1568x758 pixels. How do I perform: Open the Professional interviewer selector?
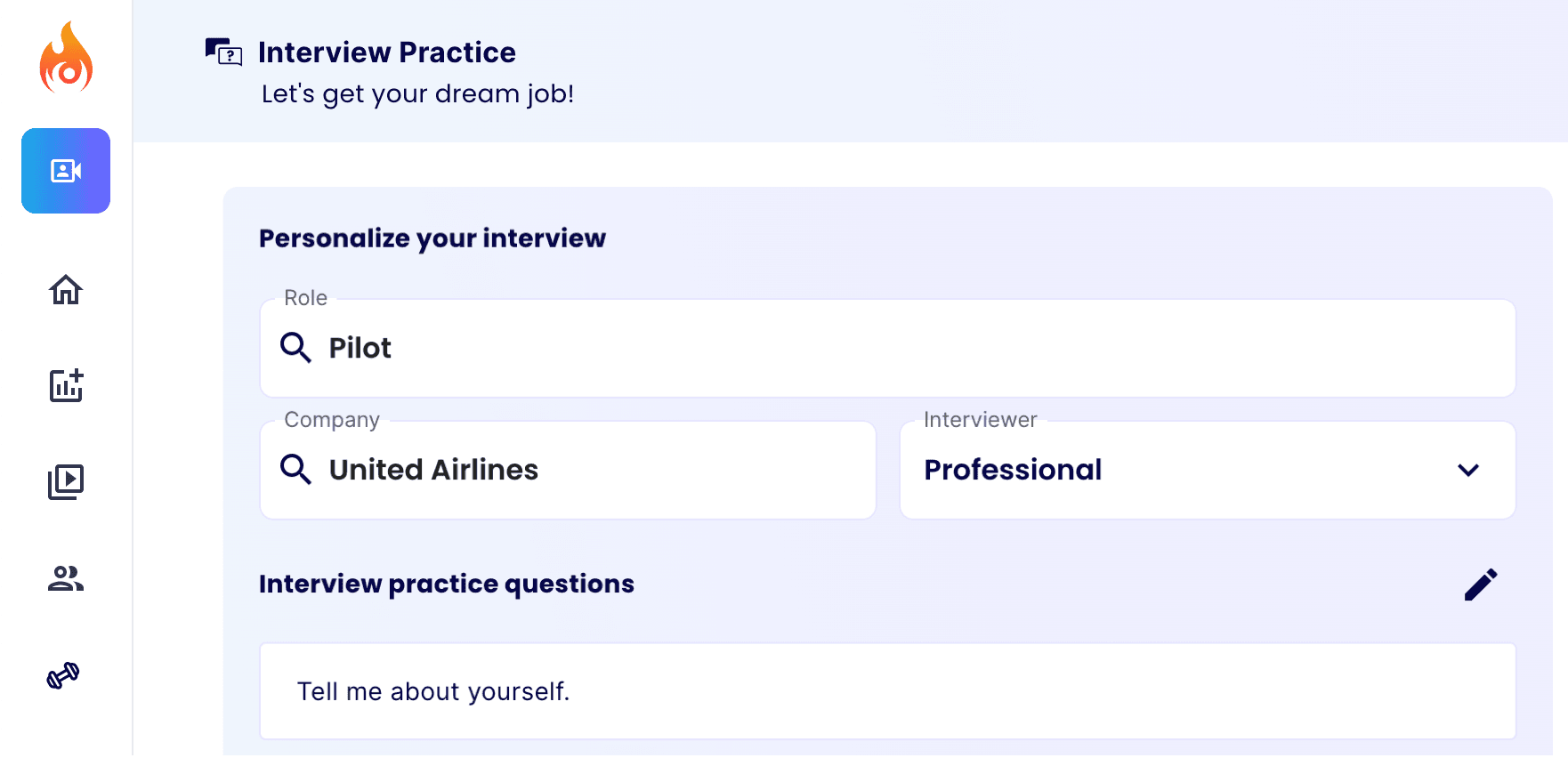point(1208,470)
